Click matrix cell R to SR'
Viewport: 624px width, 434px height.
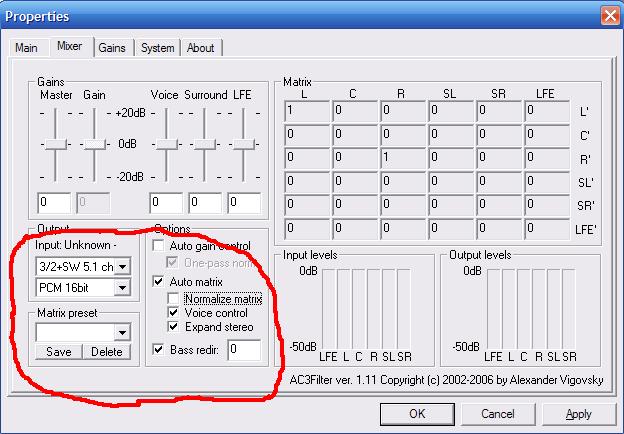click(x=403, y=205)
